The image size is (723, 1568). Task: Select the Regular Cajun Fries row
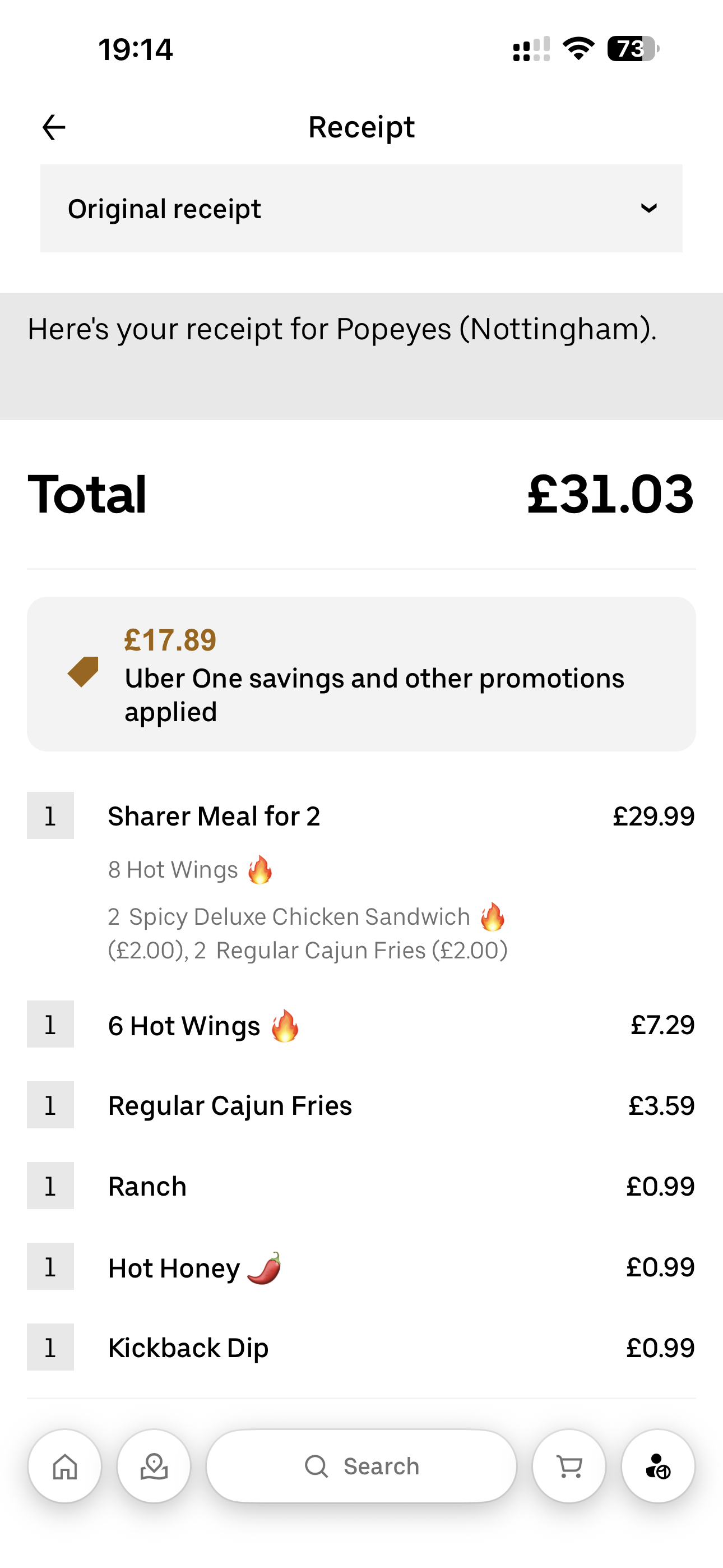point(230,1105)
